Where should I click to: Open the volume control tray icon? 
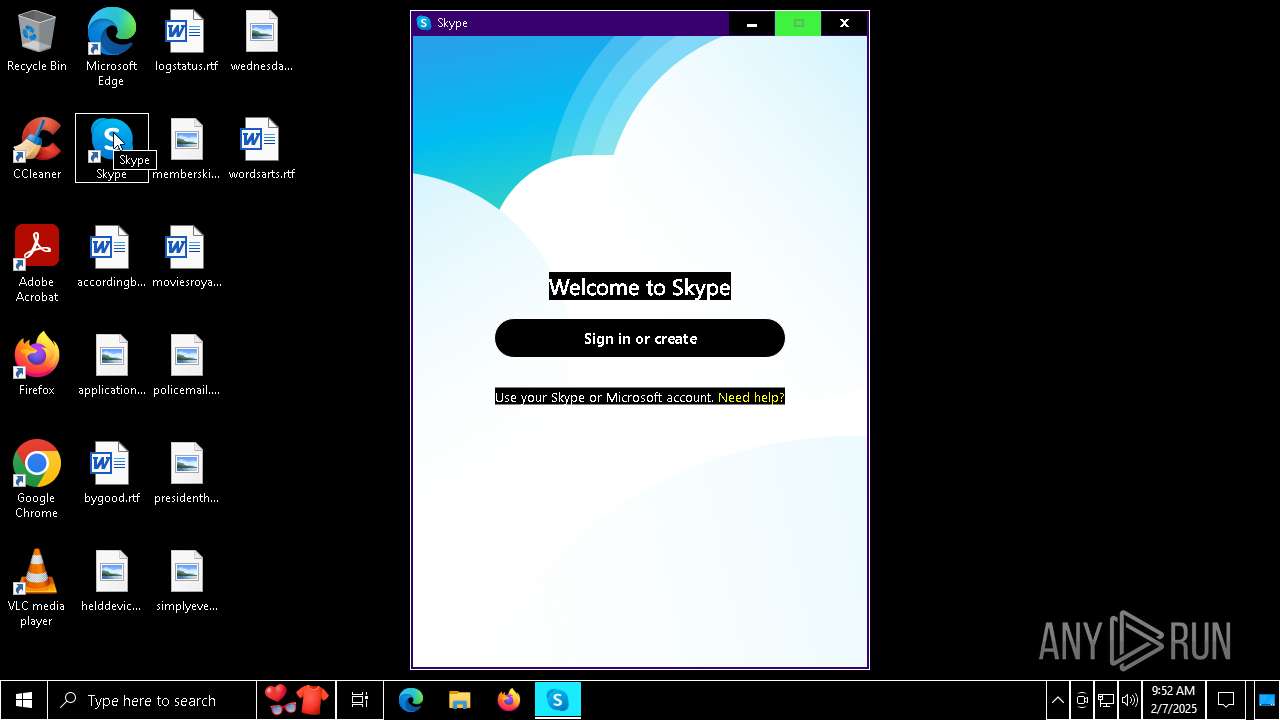1130,700
